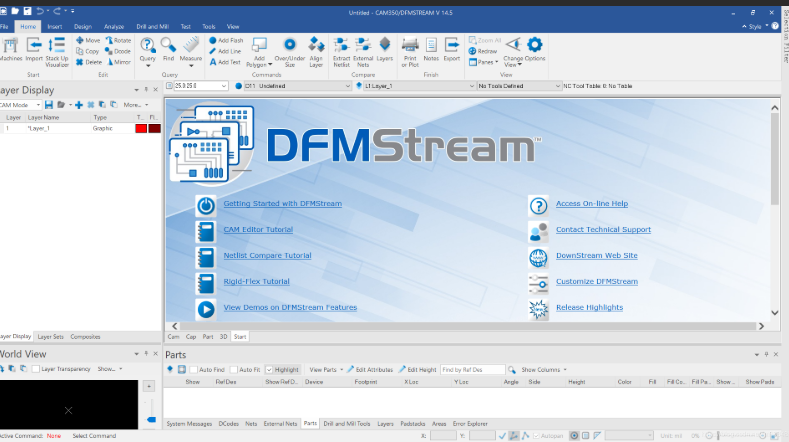Run Extract Netlist command
The width and height of the screenshot is (789, 442).
pyautogui.click(x=341, y=52)
